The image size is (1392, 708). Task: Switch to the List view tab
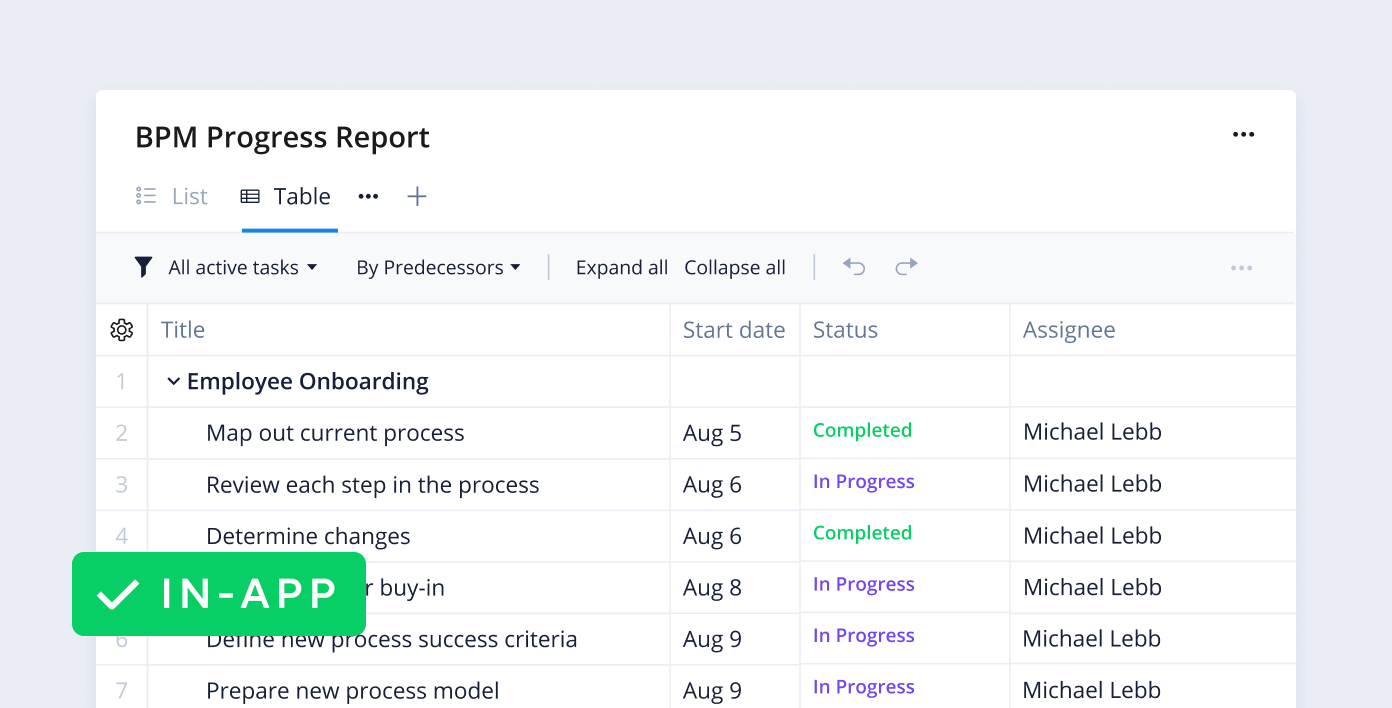point(189,196)
